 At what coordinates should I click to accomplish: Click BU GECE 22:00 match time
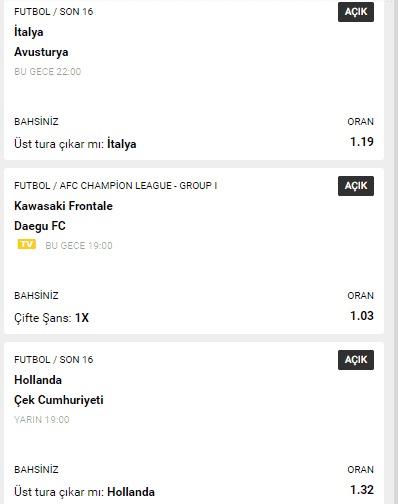(48, 72)
